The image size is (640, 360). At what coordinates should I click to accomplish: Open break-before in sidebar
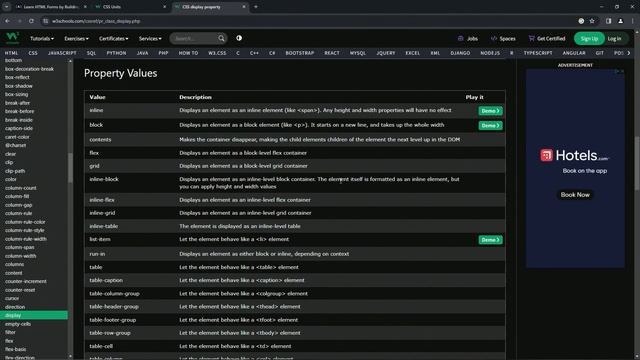[20, 111]
